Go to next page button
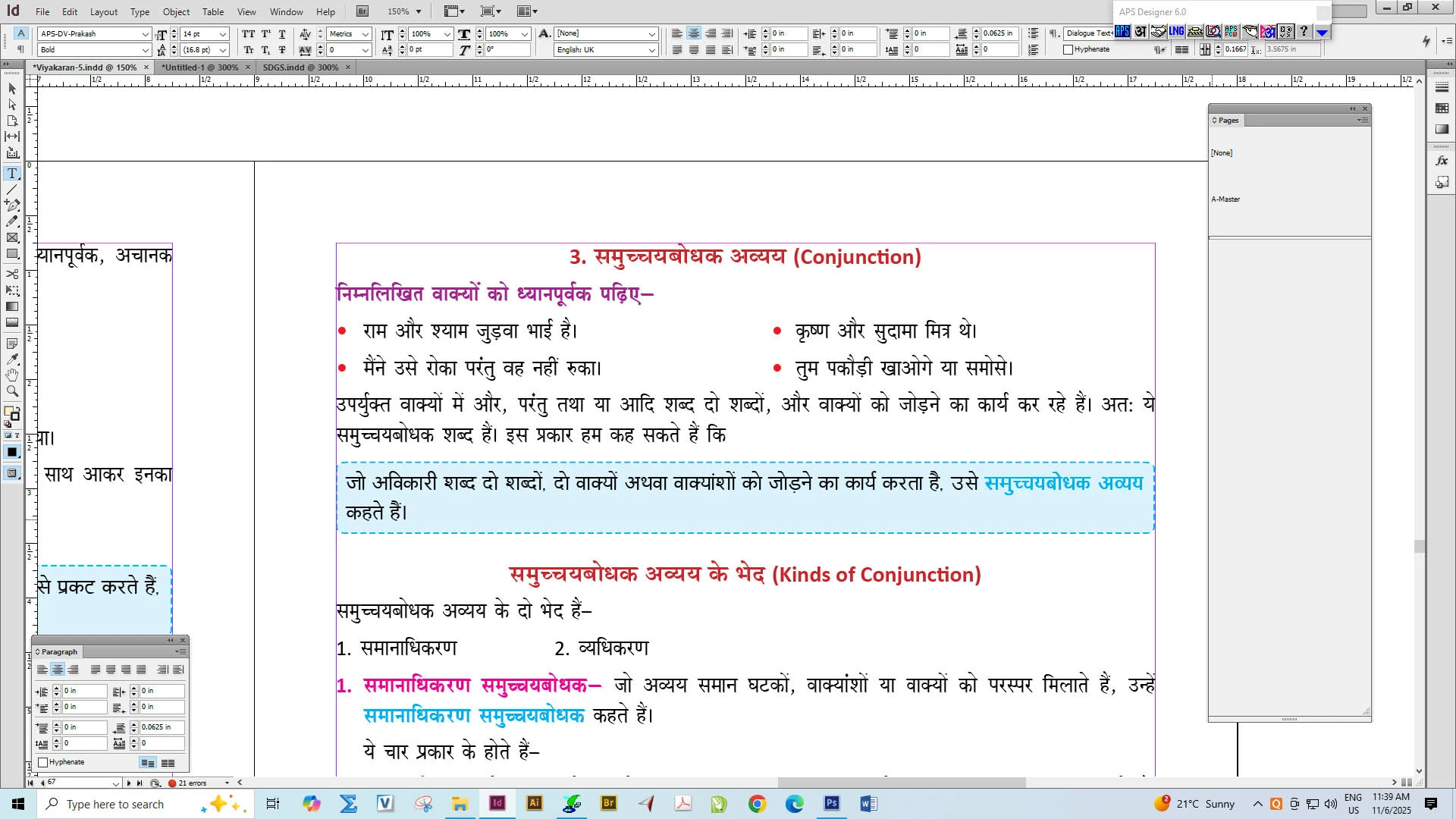Image resolution: width=1456 pixels, height=819 pixels. pyautogui.click(x=128, y=783)
